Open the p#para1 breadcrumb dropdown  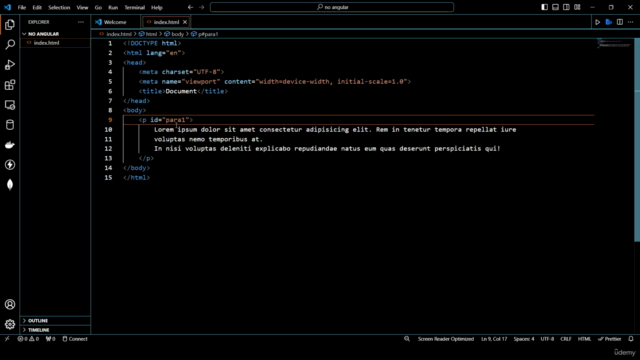click(x=204, y=34)
